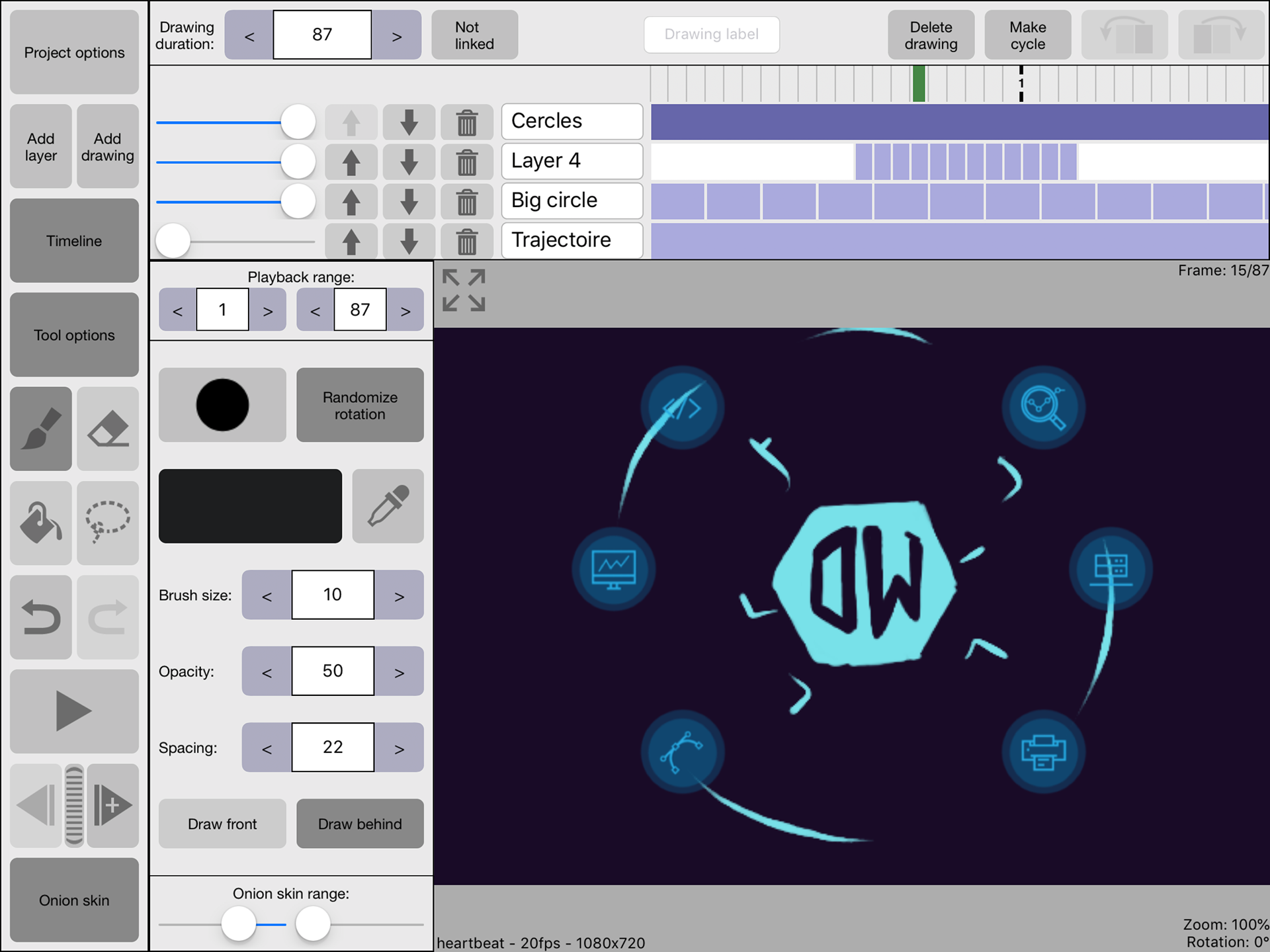1270x952 pixels.
Task: Enable Draw behind mode
Action: 360,824
